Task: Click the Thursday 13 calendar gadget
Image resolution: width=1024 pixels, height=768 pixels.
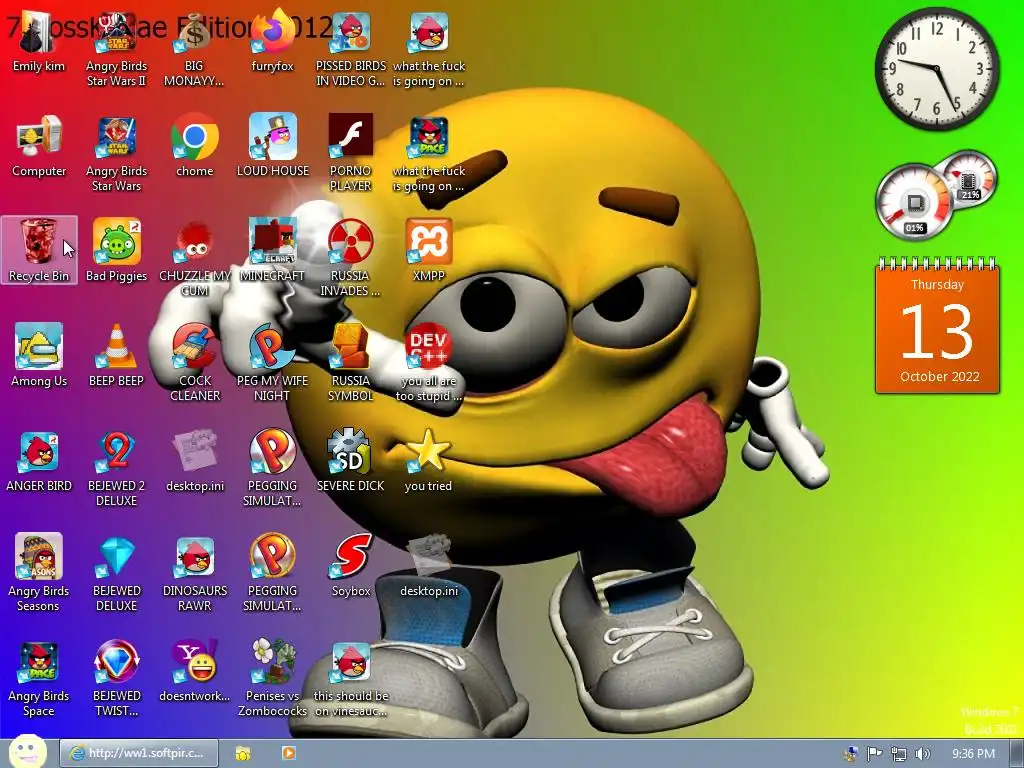Action: pyautogui.click(x=937, y=327)
